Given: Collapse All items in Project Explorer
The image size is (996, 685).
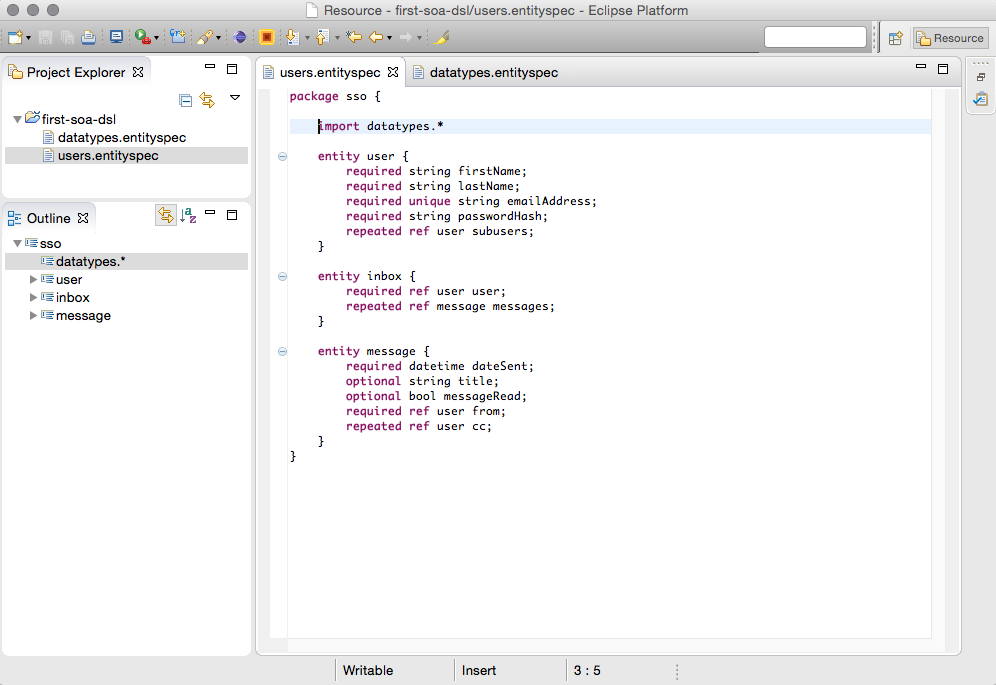Looking at the screenshot, I should (x=185, y=98).
